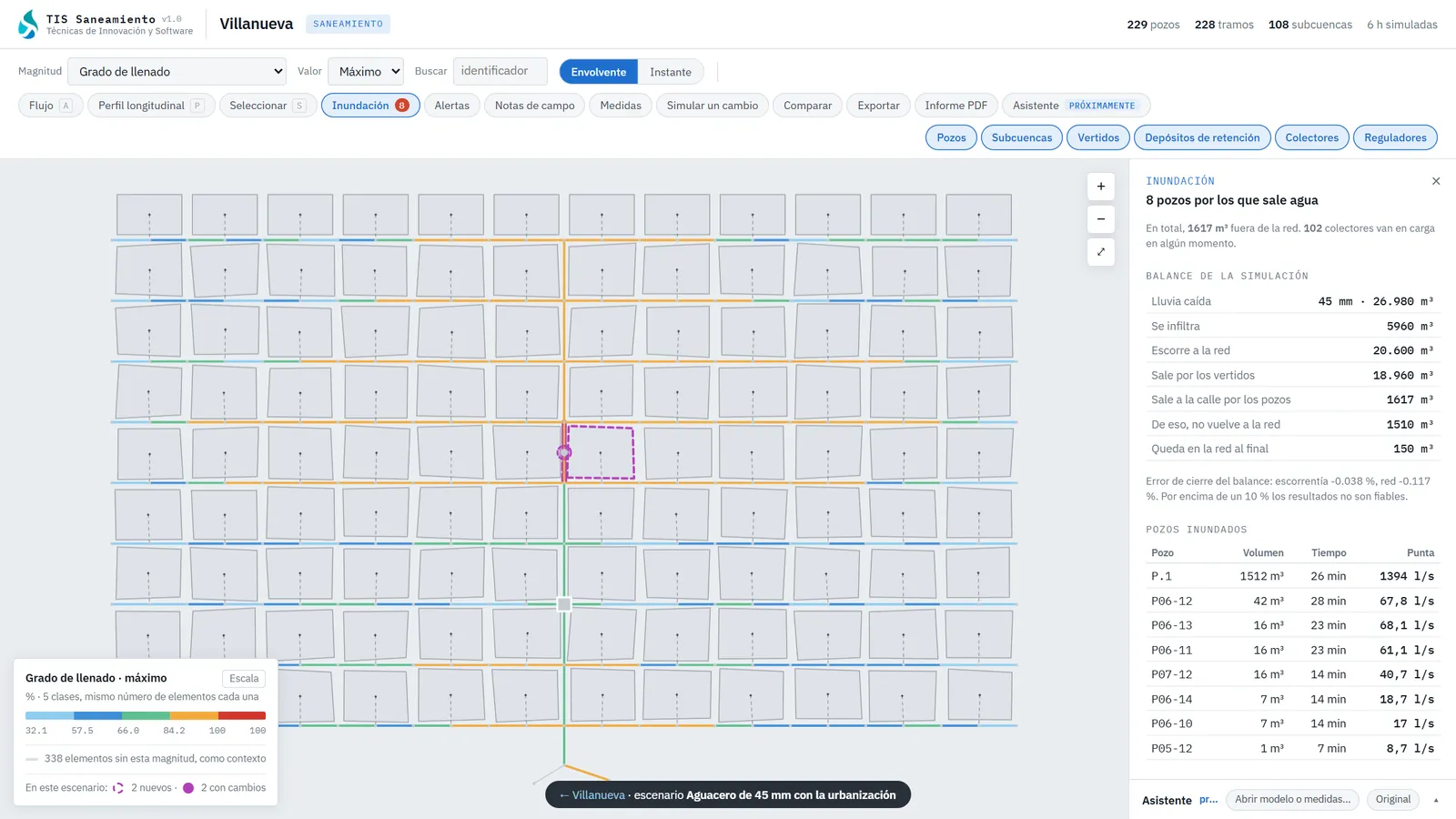Screen dimensions: 1456x819
Task: Toggle the Pozos layer chip
Action: click(x=952, y=137)
